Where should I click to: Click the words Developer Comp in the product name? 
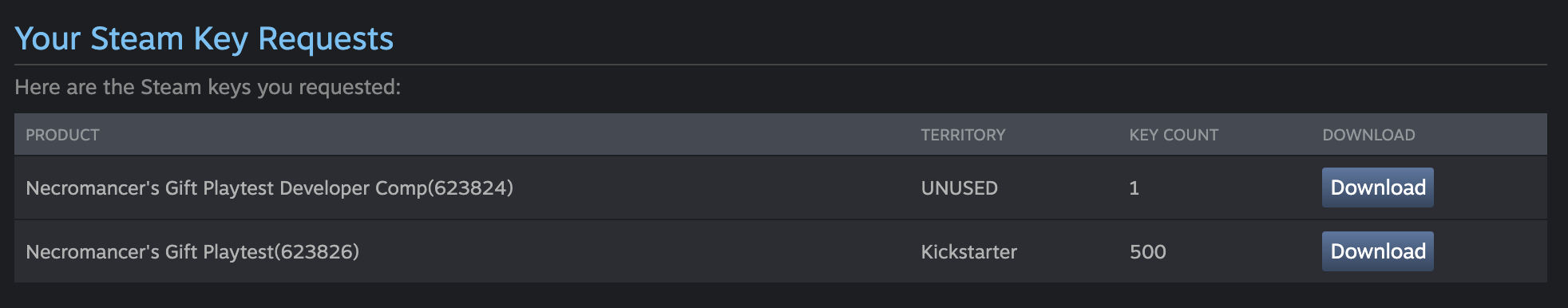click(354, 188)
